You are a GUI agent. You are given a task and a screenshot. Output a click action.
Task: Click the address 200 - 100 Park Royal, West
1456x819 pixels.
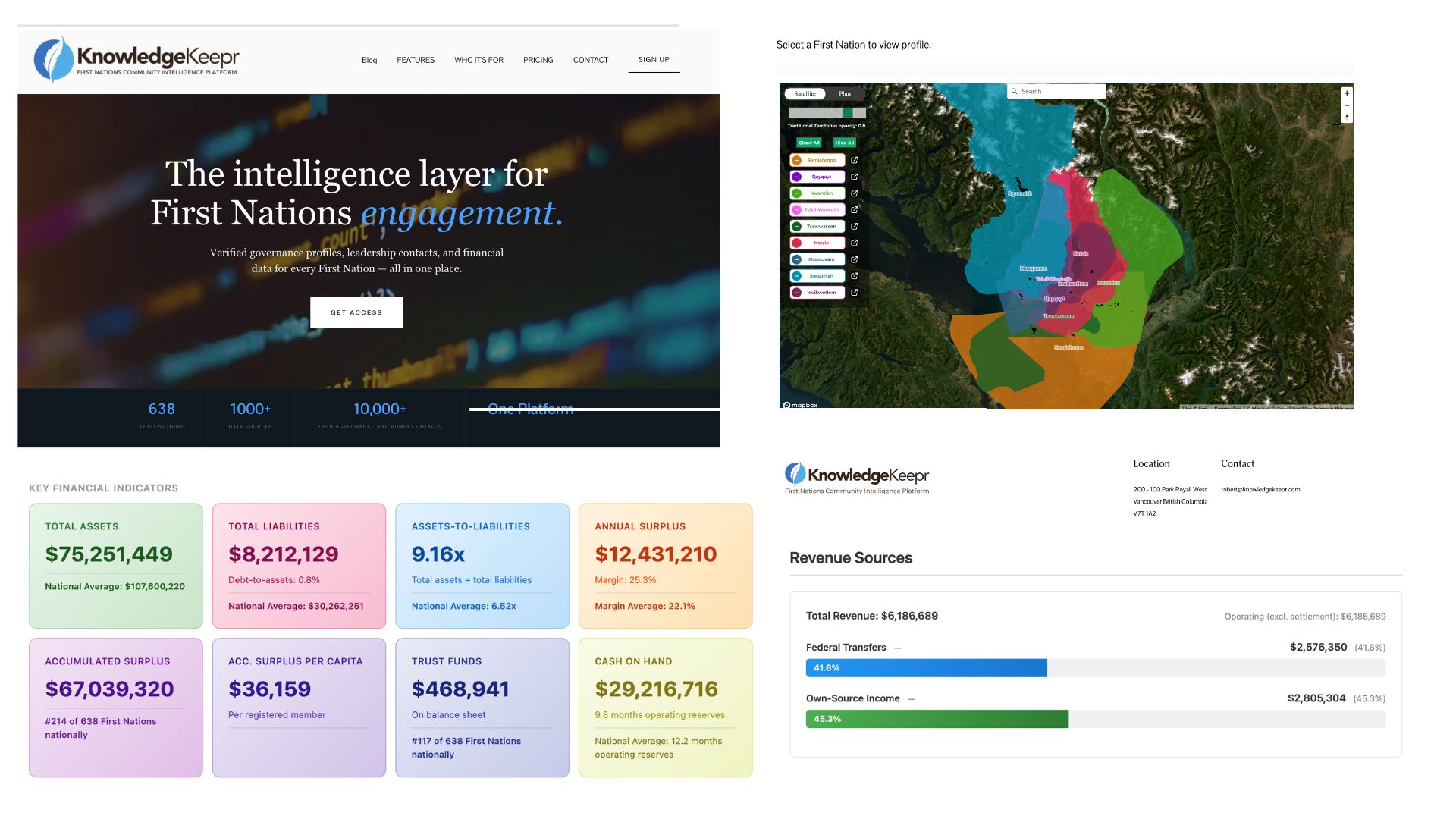(1170, 490)
